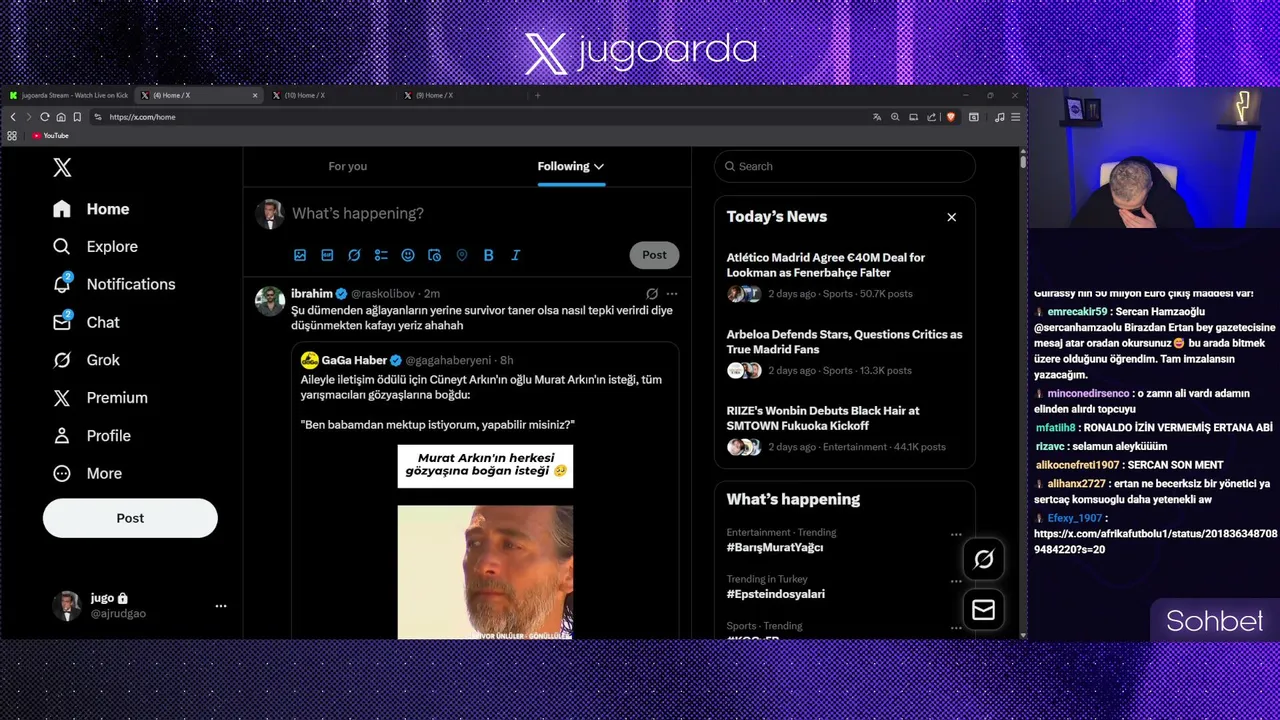Open the music note icon in browser toolbar
Screen dimensions: 1280x720
[999, 117]
